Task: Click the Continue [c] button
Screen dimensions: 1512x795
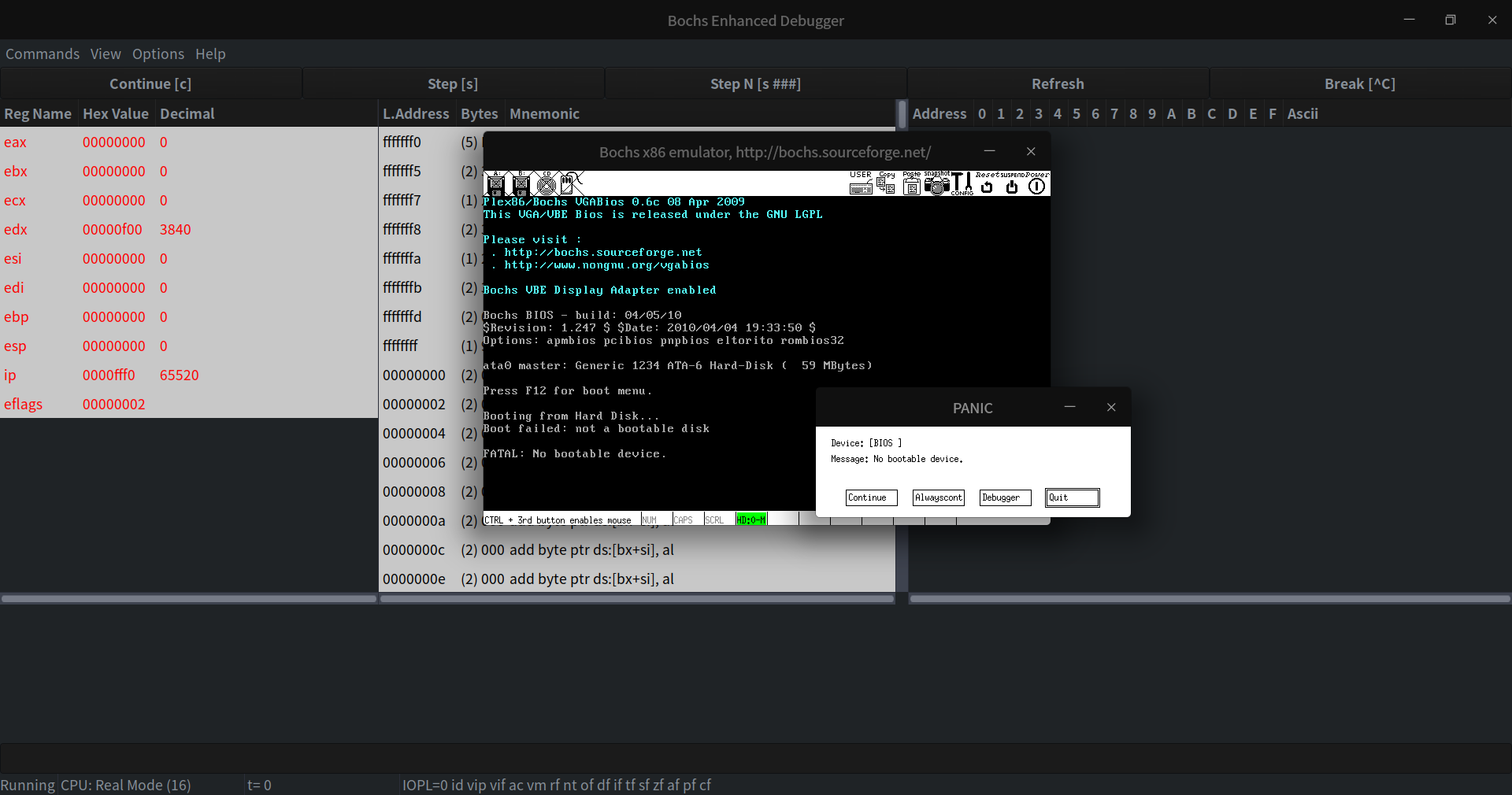Action: 150,83
